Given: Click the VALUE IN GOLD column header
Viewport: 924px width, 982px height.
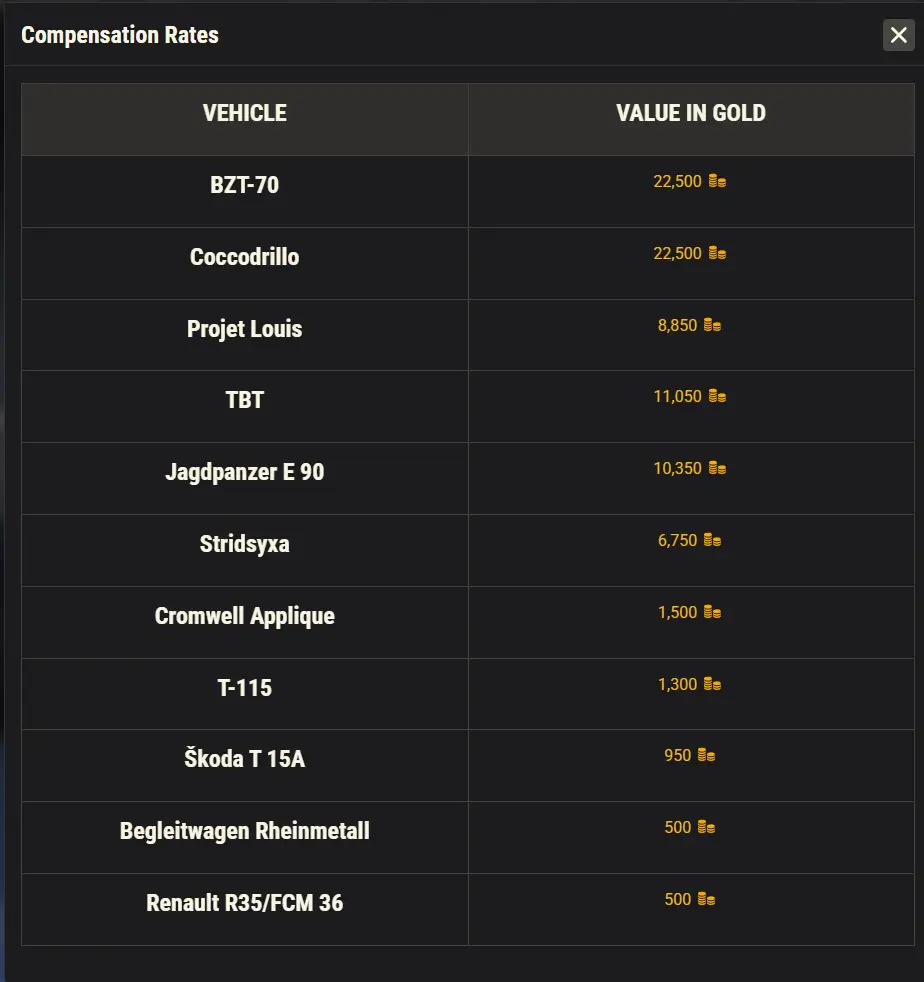Looking at the screenshot, I should [690, 112].
